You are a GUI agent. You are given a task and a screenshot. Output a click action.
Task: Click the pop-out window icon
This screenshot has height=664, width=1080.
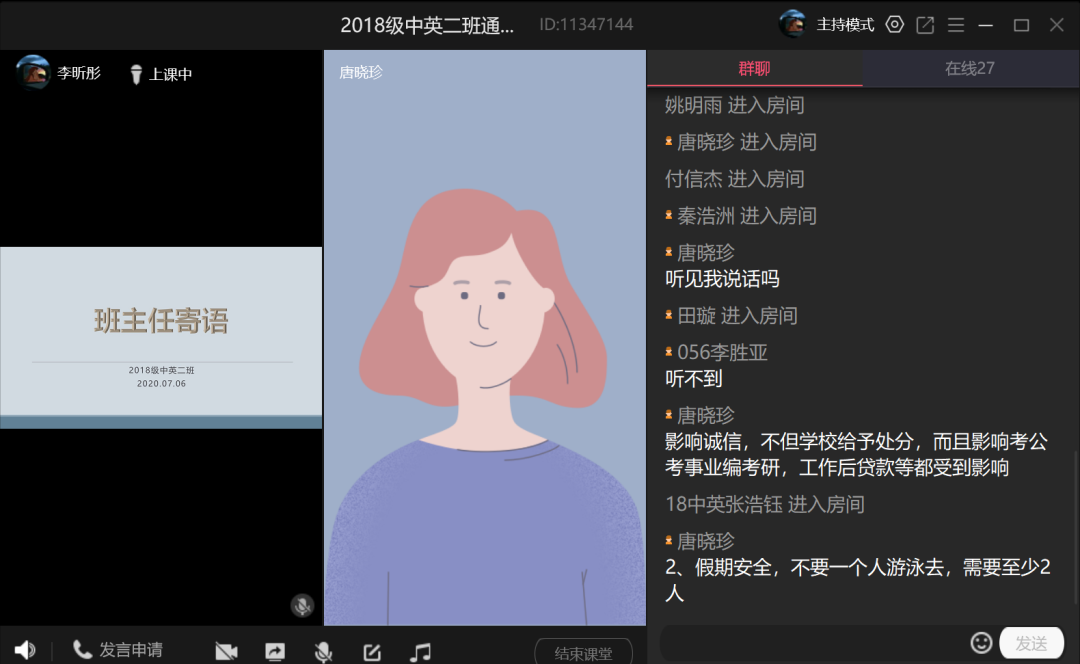926,24
